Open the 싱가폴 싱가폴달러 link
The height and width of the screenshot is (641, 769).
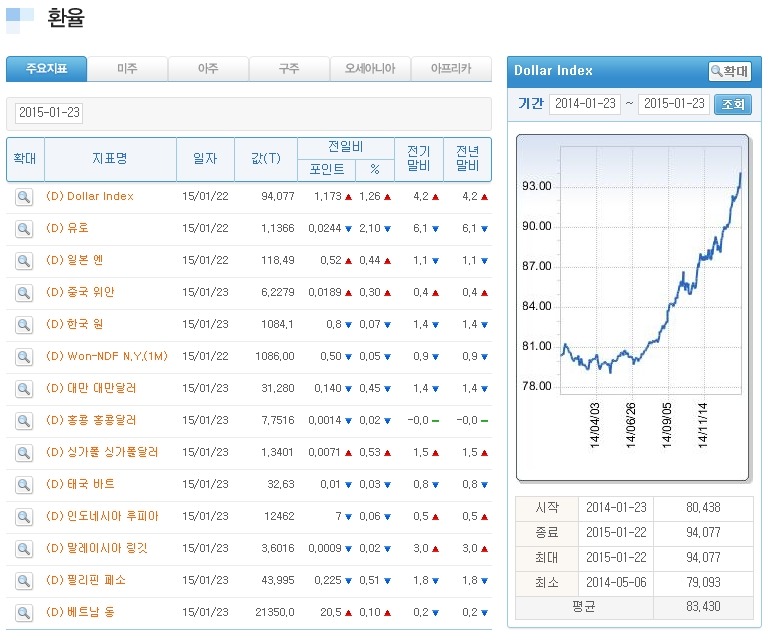[102, 452]
